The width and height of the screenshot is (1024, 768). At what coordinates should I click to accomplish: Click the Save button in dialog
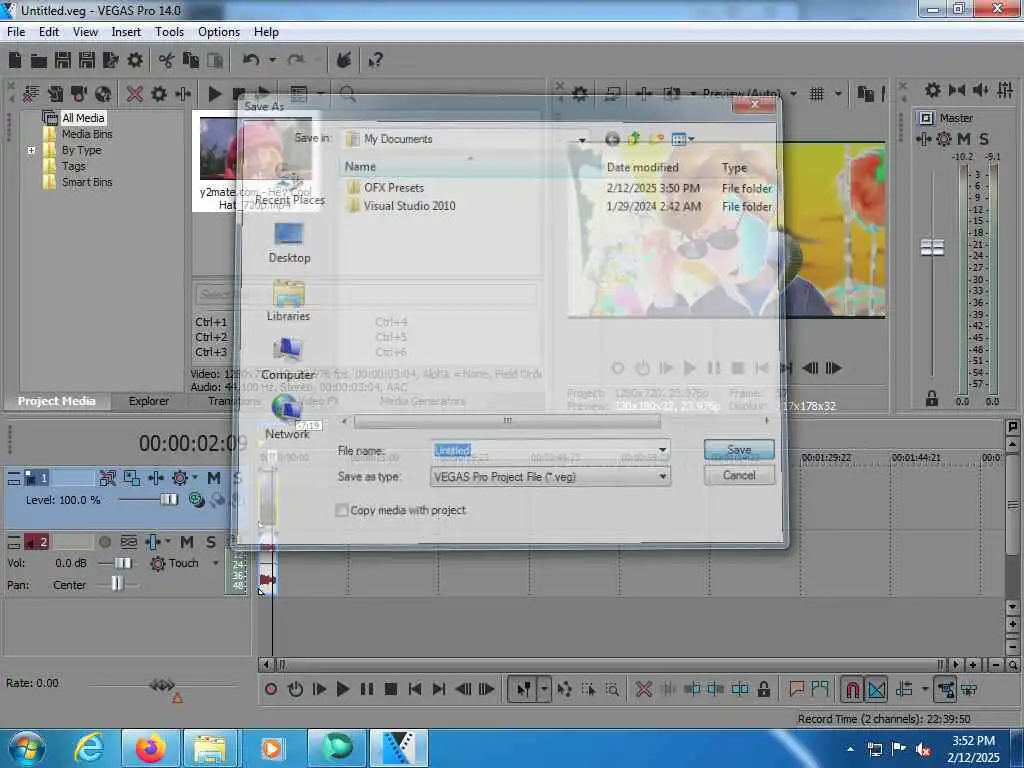coord(739,449)
